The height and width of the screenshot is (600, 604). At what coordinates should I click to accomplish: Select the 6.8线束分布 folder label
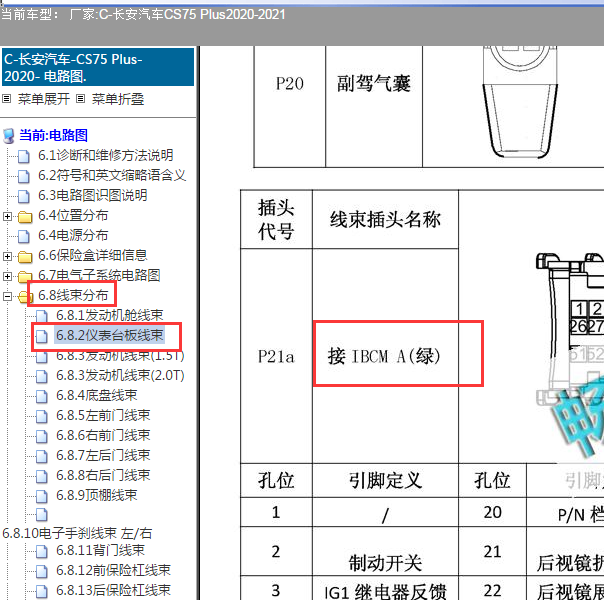pyautogui.click(x=73, y=295)
